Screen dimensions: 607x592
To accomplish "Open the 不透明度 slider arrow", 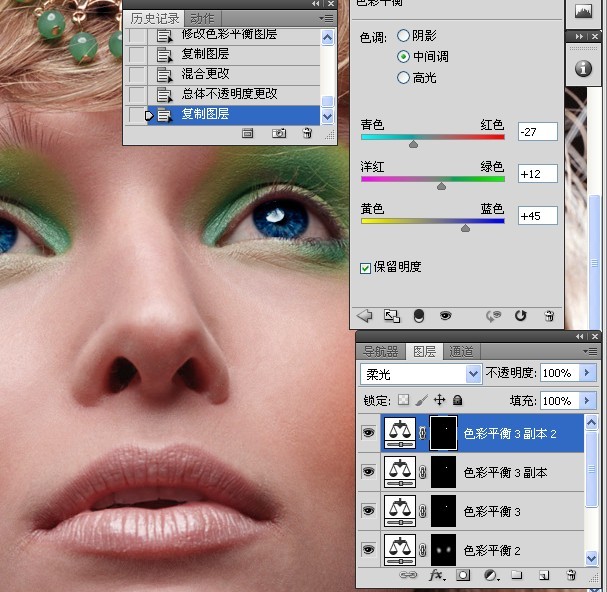I will pos(587,372).
